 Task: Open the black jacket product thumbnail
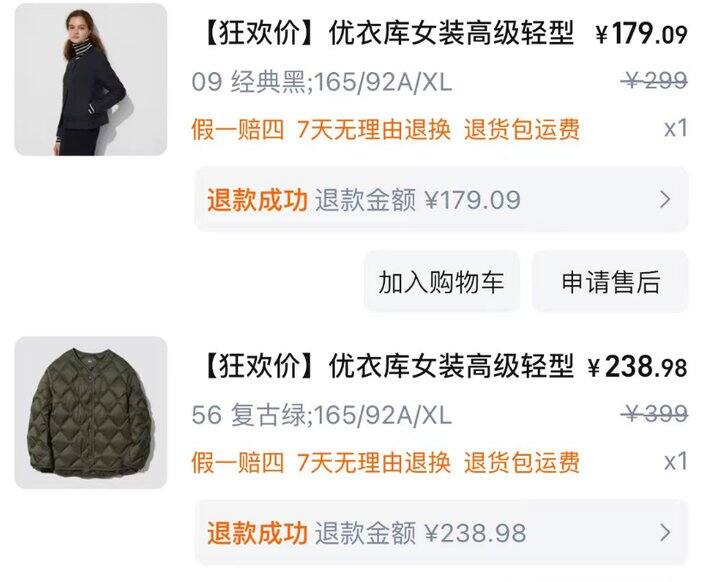coord(91,80)
